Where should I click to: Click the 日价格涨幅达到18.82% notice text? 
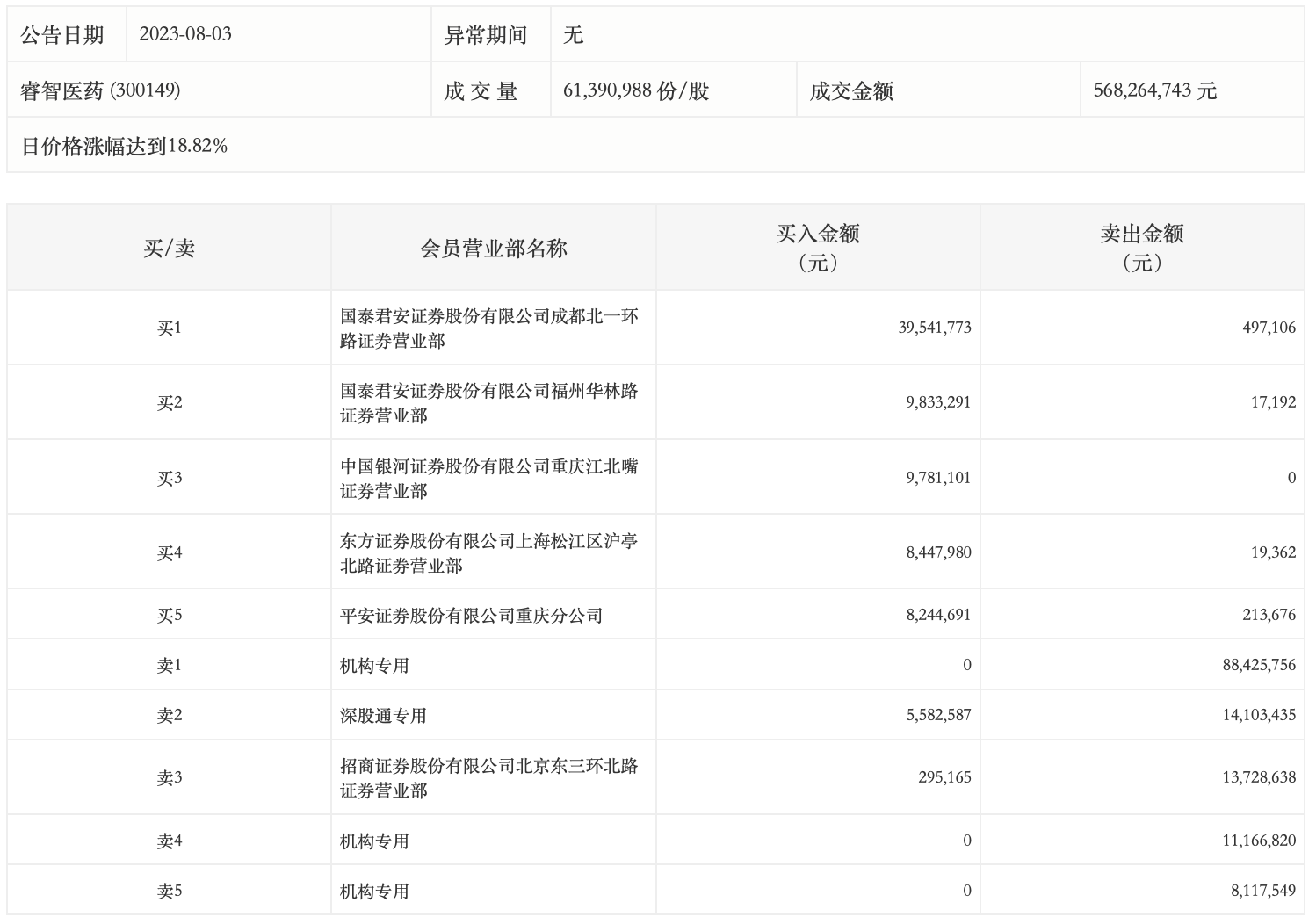coord(124,147)
